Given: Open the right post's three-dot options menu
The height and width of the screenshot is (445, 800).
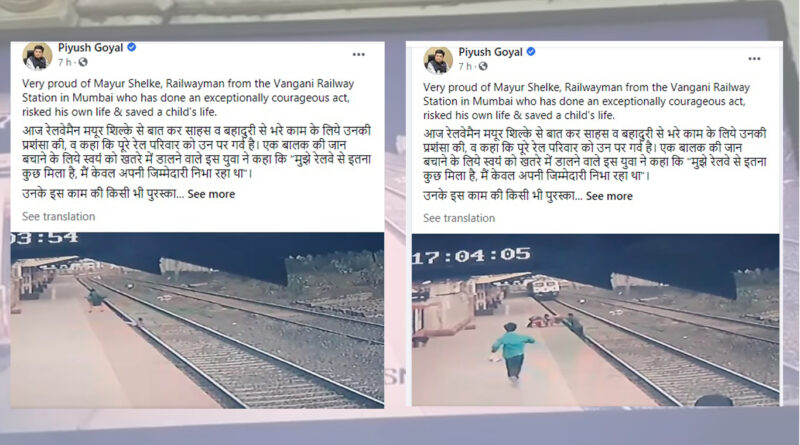Looking at the screenshot, I should (755, 59).
